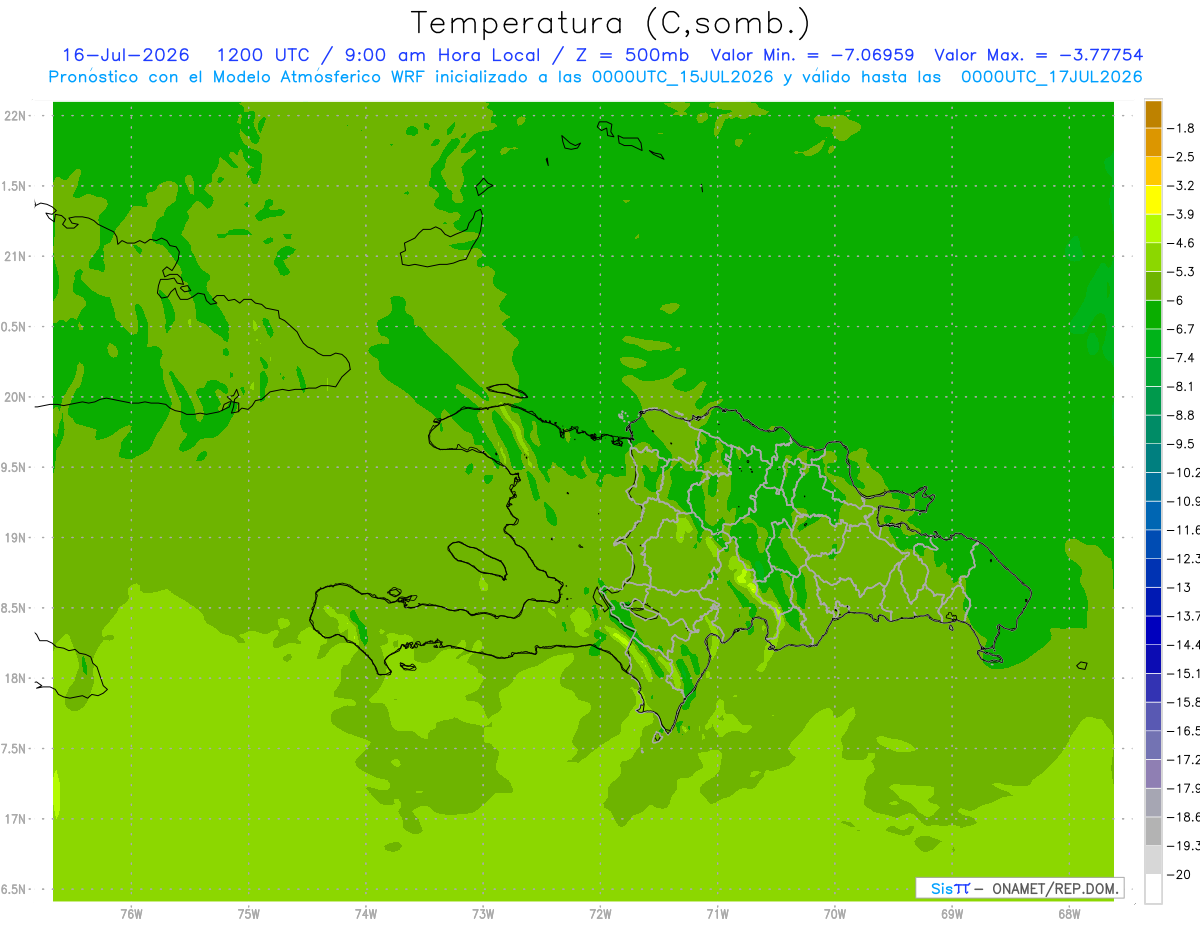Click the '-4.6' colorbar value
Screen dimensions: 1200x927
[1182, 243]
